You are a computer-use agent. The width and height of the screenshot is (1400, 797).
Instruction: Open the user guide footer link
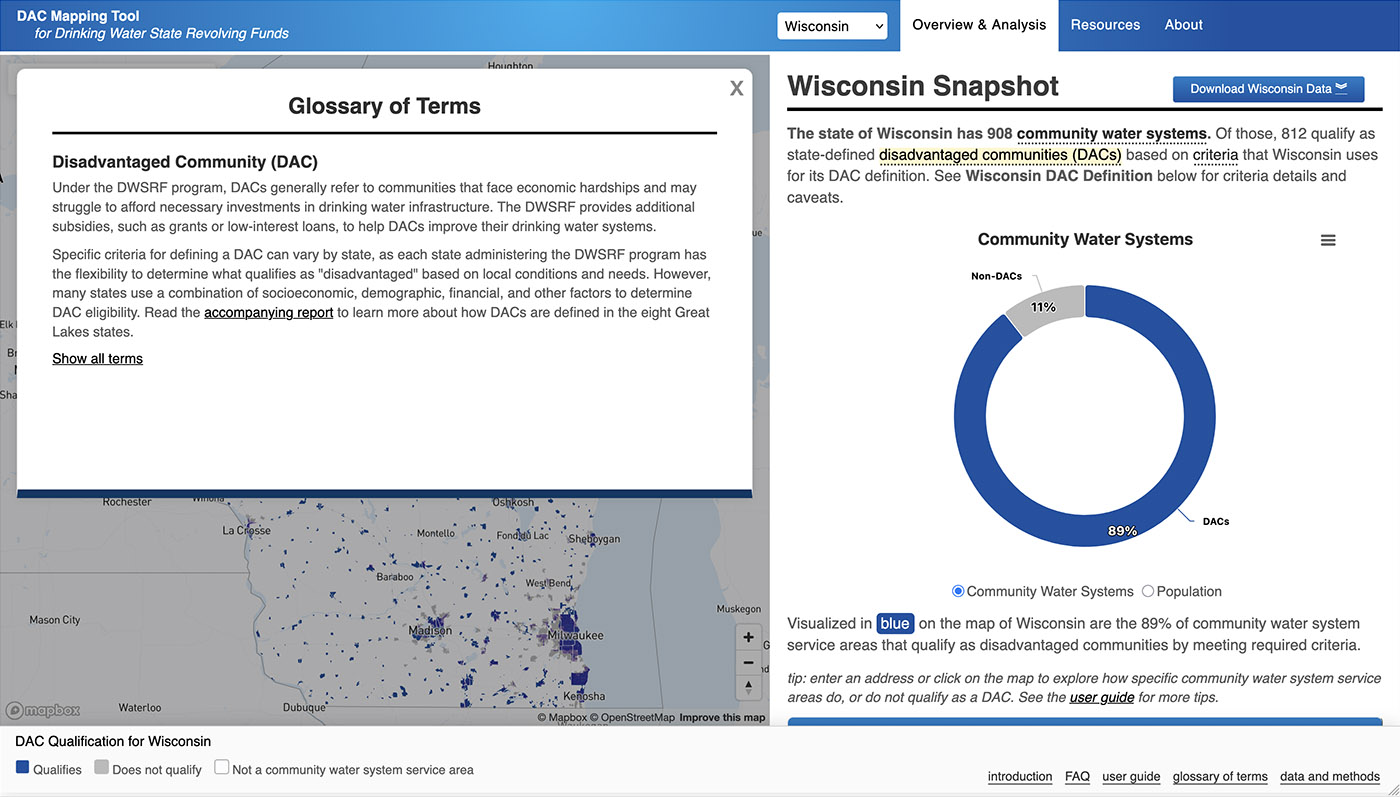[x=1131, y=777]
